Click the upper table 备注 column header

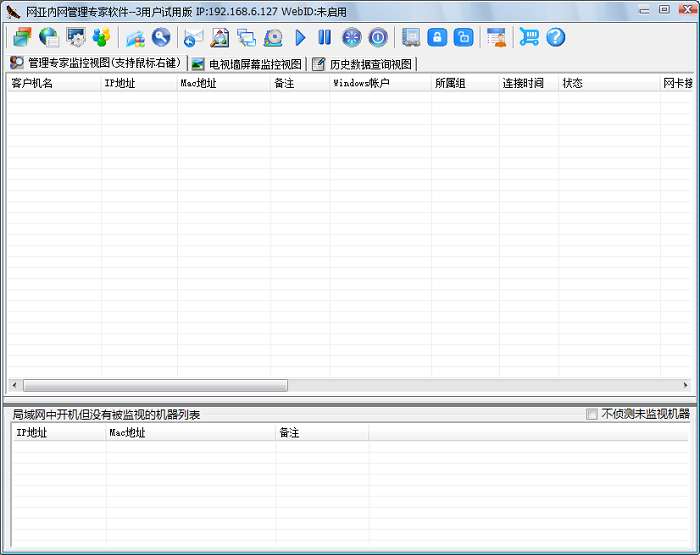[300, 83]
